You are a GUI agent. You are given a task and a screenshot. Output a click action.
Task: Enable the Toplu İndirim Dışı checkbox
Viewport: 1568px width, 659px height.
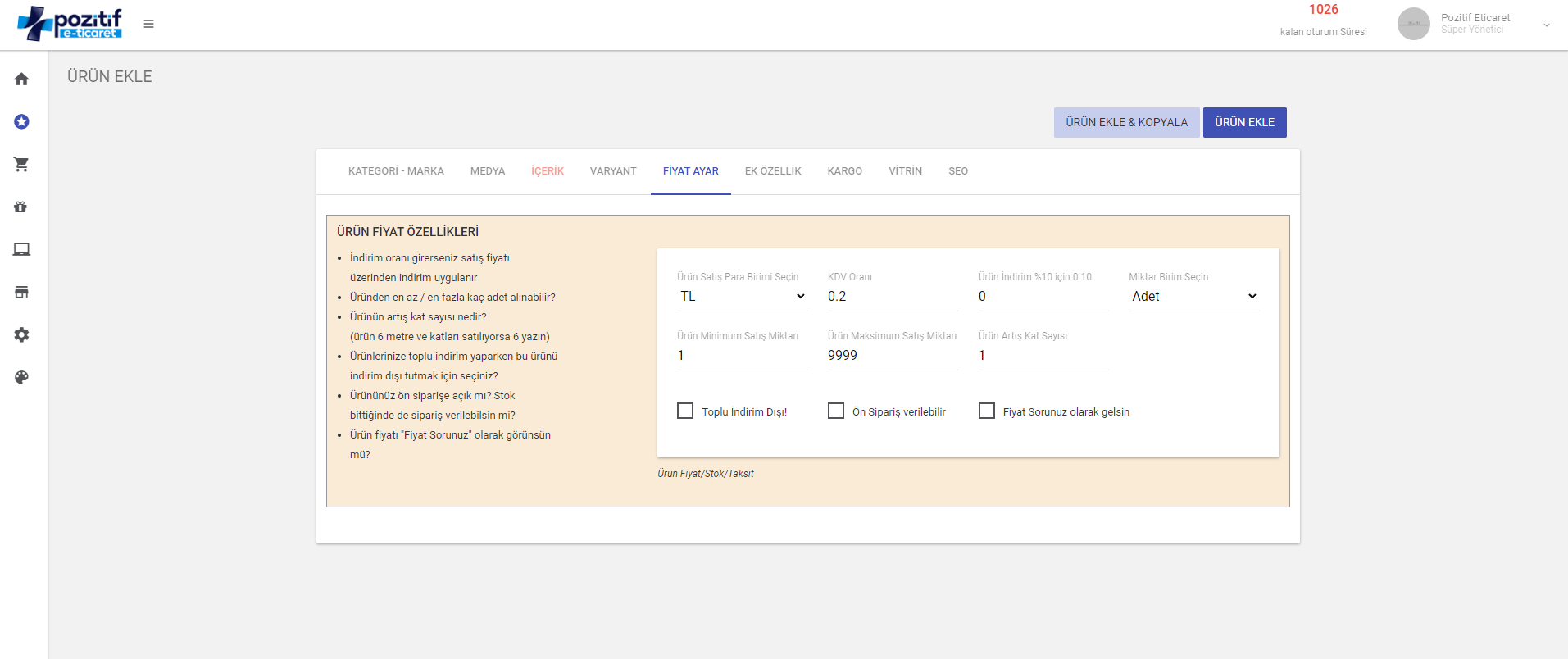(685, 411)
